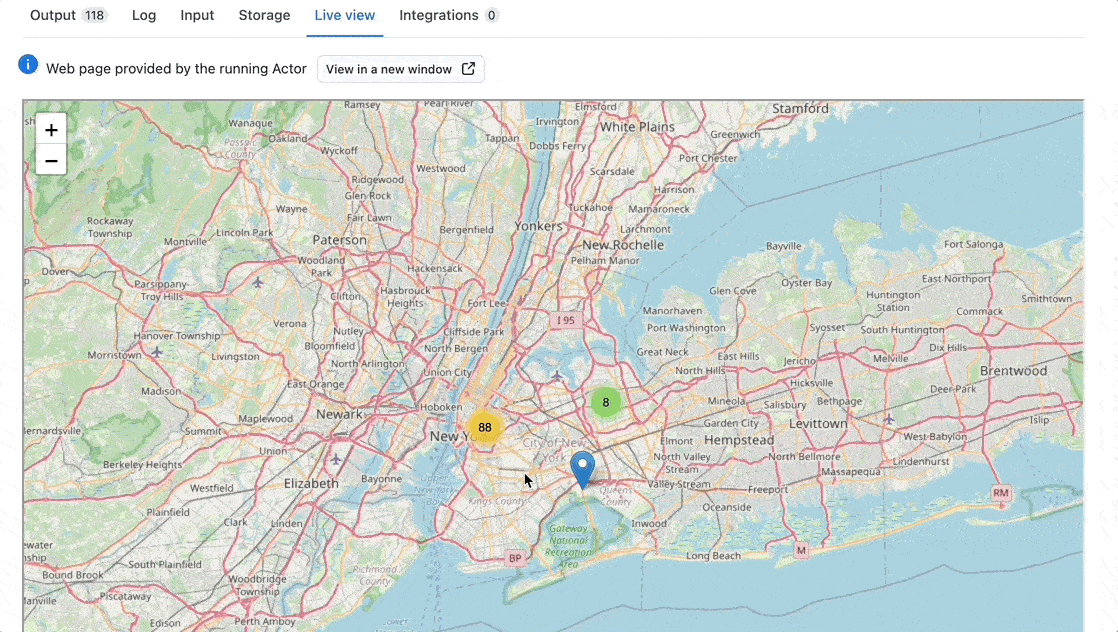Click the Elizabeth label on map
Screen dimensions: 1118x632
click(x=312, y=484)
